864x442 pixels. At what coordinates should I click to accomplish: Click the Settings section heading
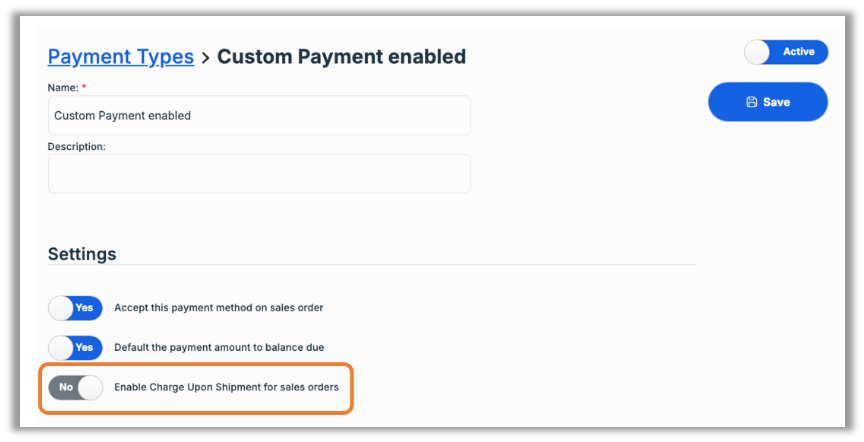tap(82, 254)
